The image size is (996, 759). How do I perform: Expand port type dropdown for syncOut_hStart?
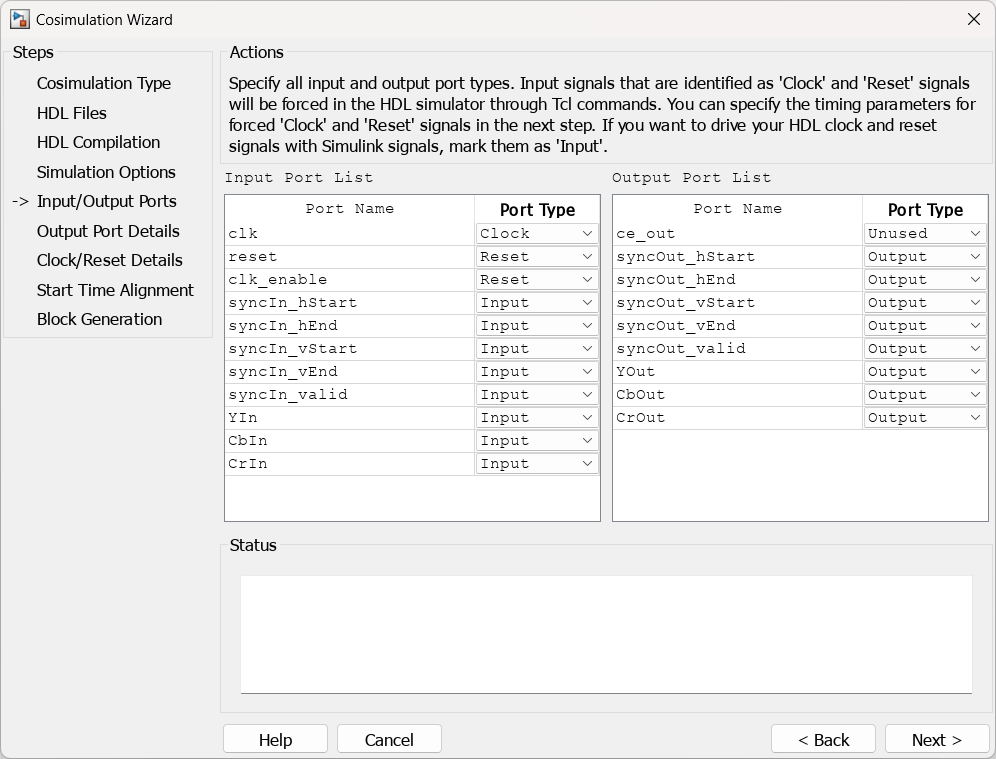pyautogui.click(x=925, y=256)
